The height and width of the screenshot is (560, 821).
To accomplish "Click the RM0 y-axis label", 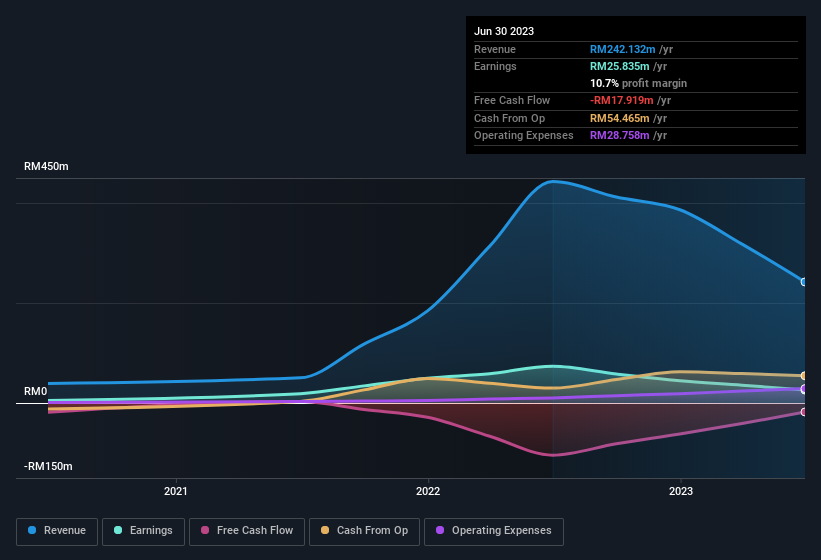I will pyautogui.click(x=36, y=391).
